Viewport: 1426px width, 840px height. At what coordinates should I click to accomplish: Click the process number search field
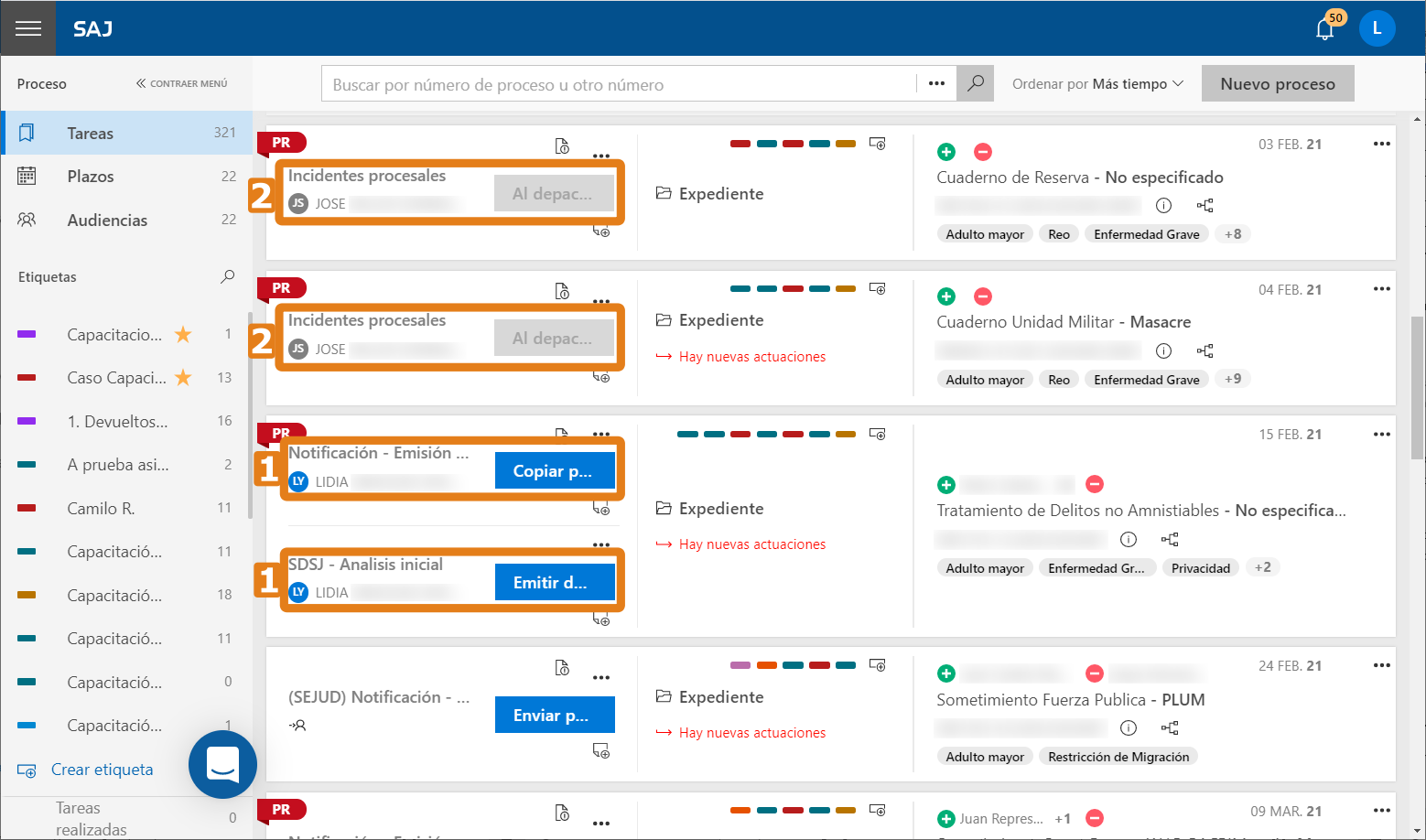(618, 84)
